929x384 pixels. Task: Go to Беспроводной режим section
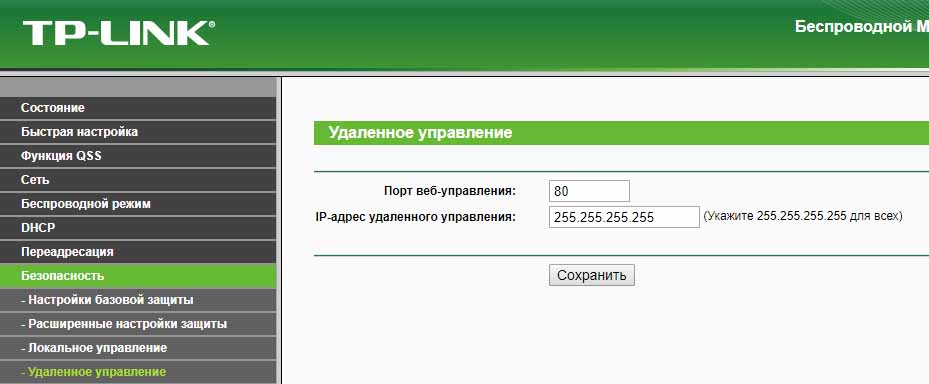138,204
